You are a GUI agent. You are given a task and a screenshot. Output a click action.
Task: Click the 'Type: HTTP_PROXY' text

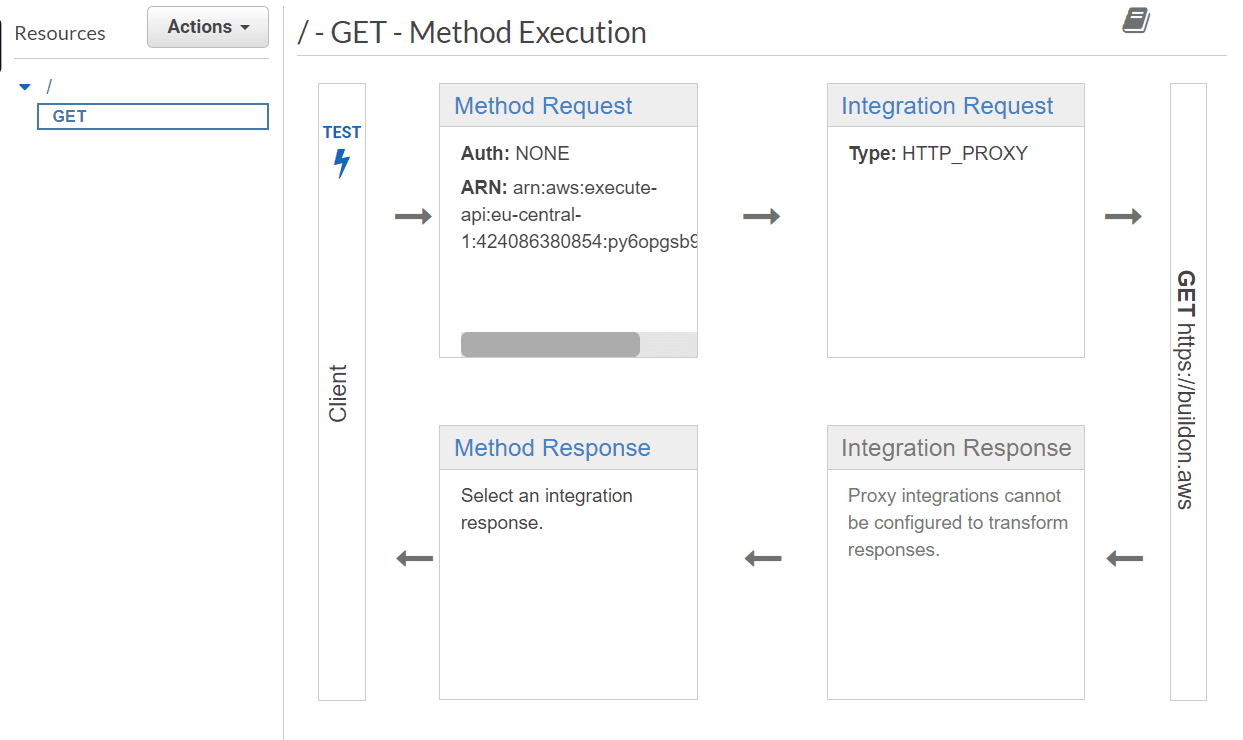(x=938, y=154)
